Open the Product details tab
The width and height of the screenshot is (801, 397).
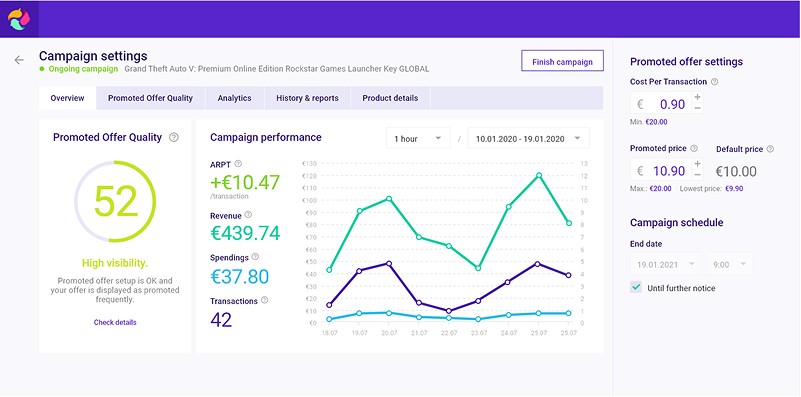(x=390, y=98)
